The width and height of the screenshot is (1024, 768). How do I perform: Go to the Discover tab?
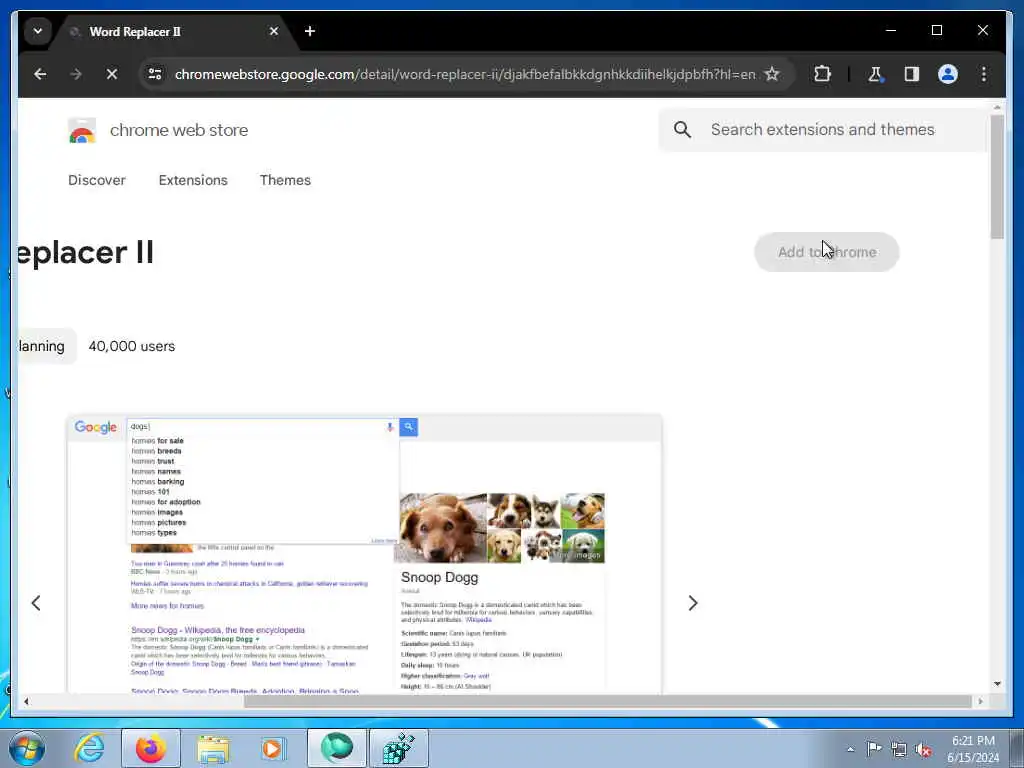(97, 180)
